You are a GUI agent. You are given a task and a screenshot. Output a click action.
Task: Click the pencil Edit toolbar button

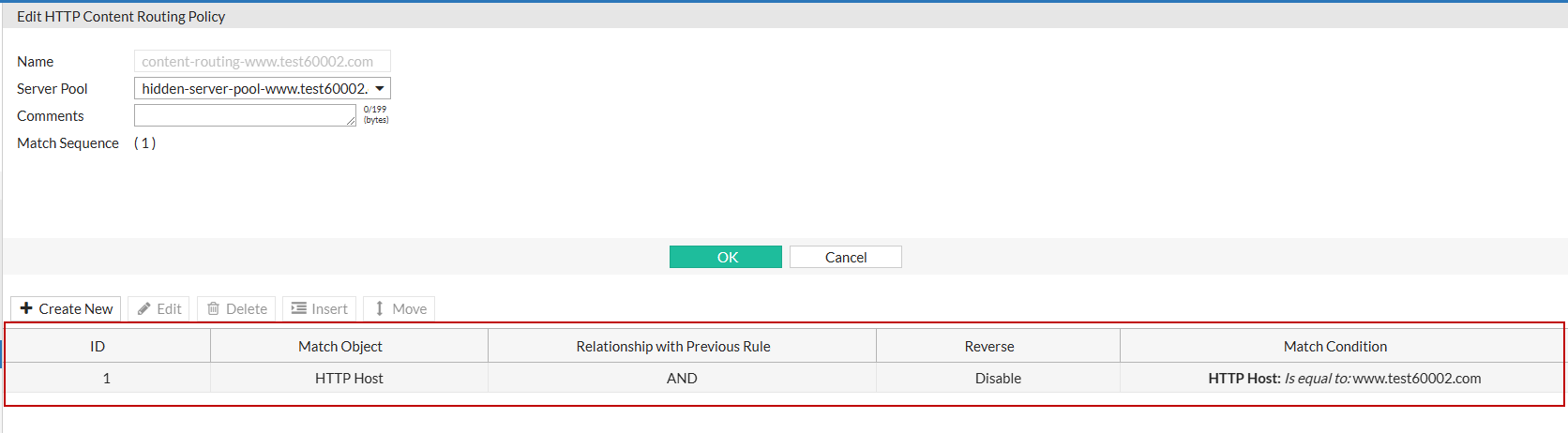[x=158, y=308]
